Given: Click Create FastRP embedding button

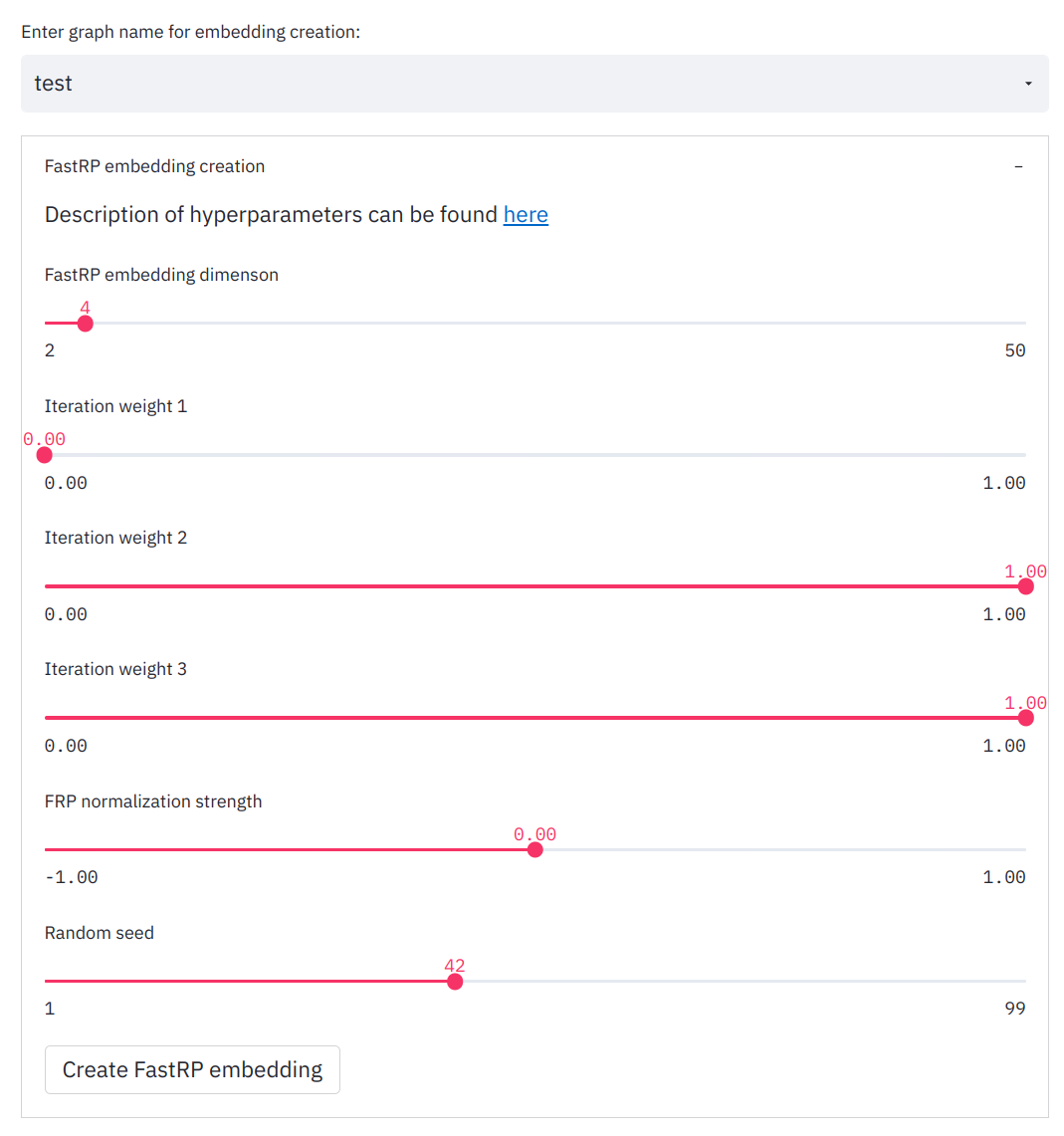Looking at the screenshot, I should [192, 1069].
